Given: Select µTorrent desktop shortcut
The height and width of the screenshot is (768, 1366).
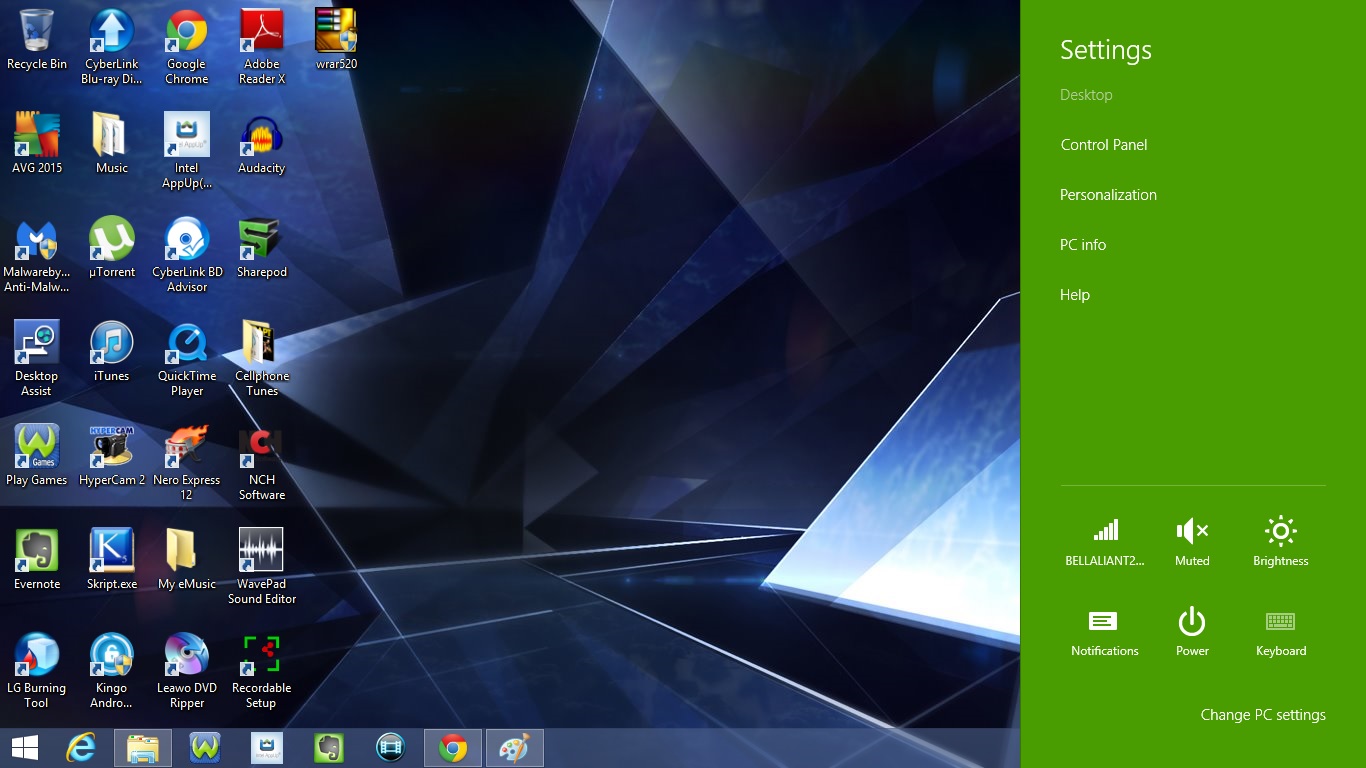Looking at the screenshot, I should 112,248.
